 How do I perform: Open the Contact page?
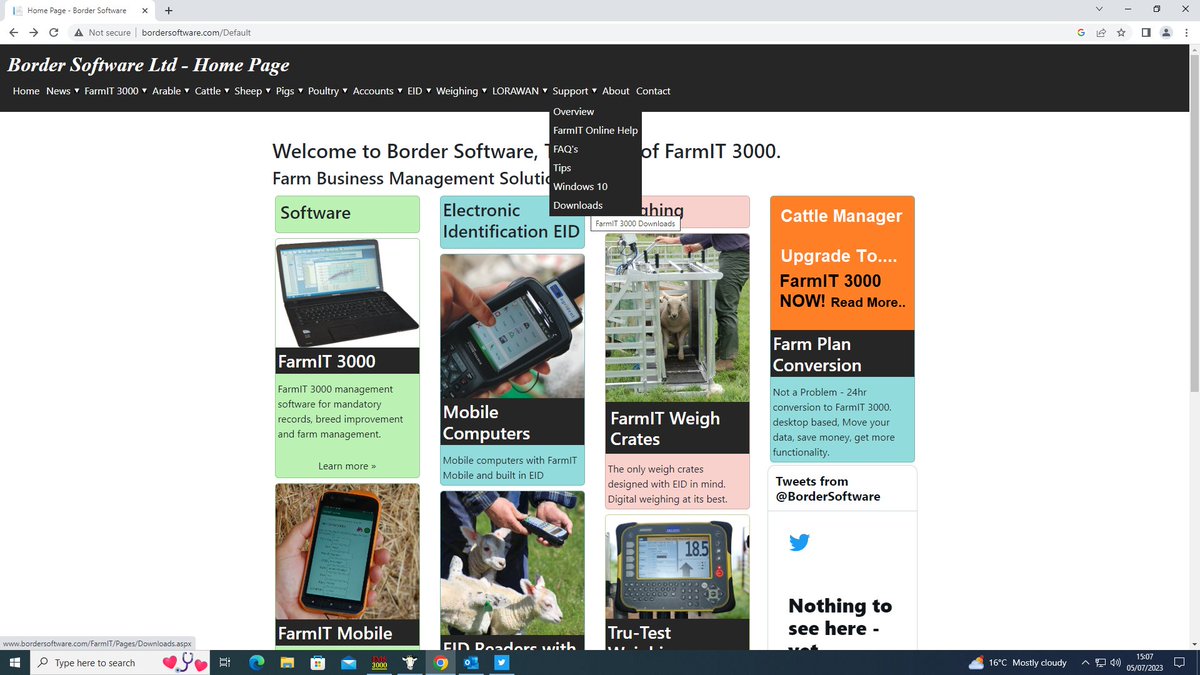[x=653, y=91]
